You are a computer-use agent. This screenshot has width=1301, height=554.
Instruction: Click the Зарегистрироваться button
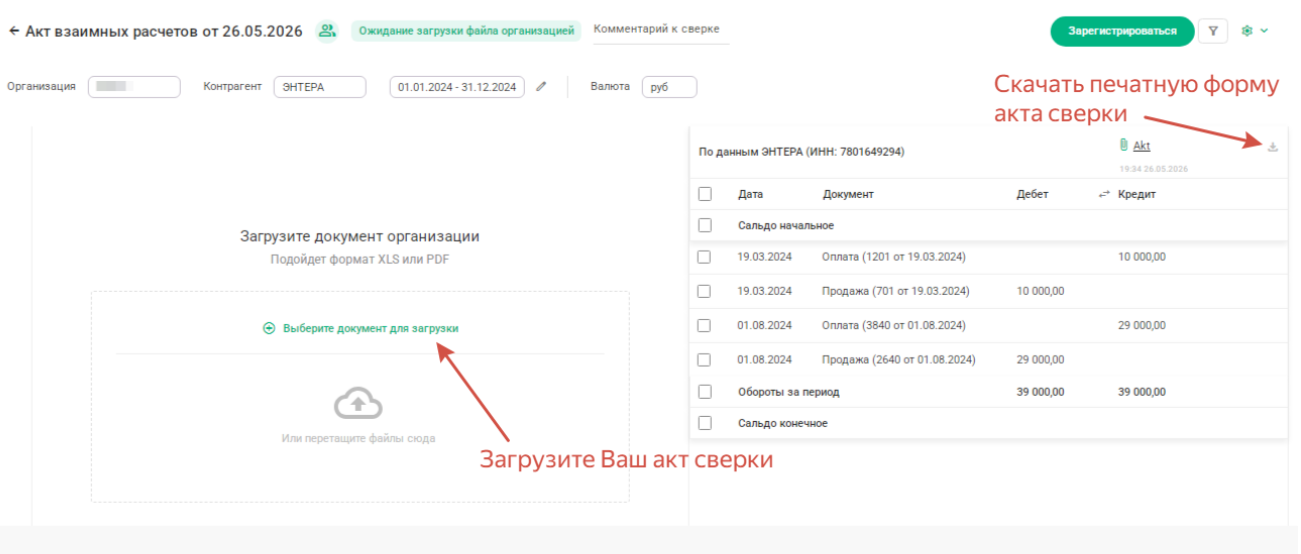[x=1122, y=31]
